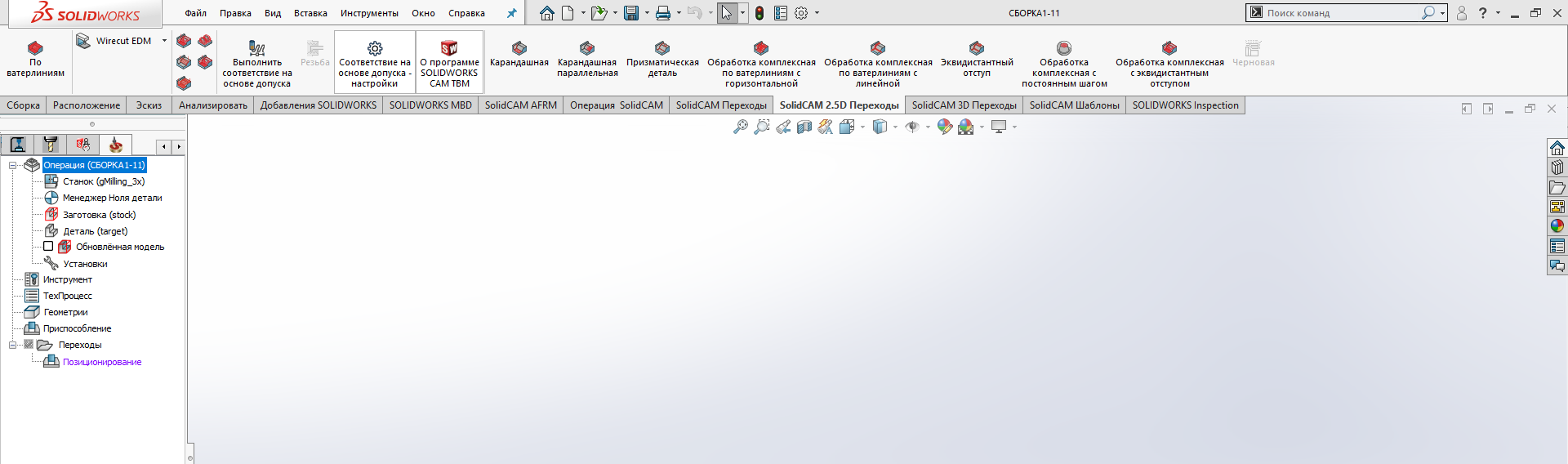
Task: Collapse the Операция (СБОРКА1-11) tree node
Action: click(x=13, y=165)
